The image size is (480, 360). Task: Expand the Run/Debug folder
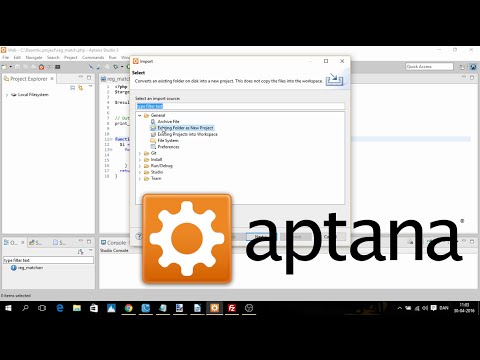click(140, 166)
